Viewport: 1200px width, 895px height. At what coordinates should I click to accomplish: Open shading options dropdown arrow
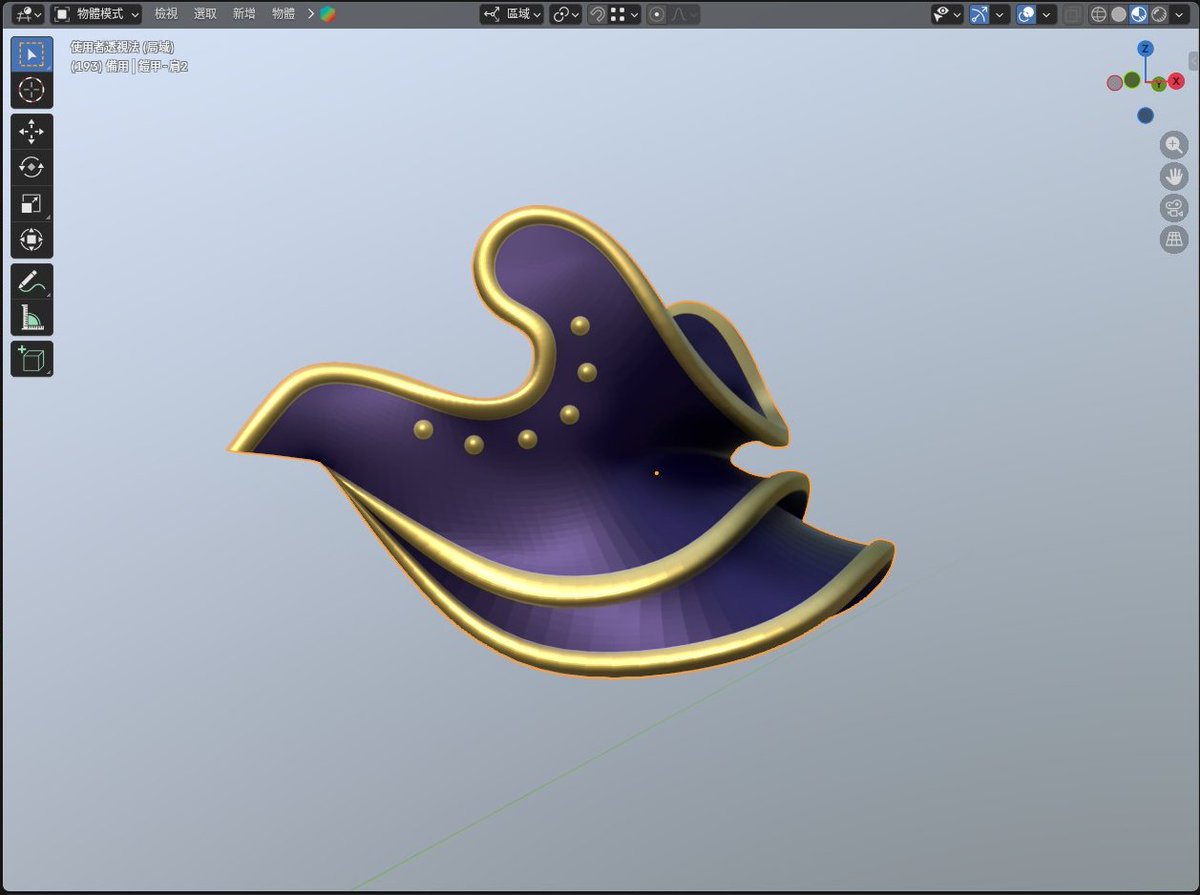click(1178, 14)
